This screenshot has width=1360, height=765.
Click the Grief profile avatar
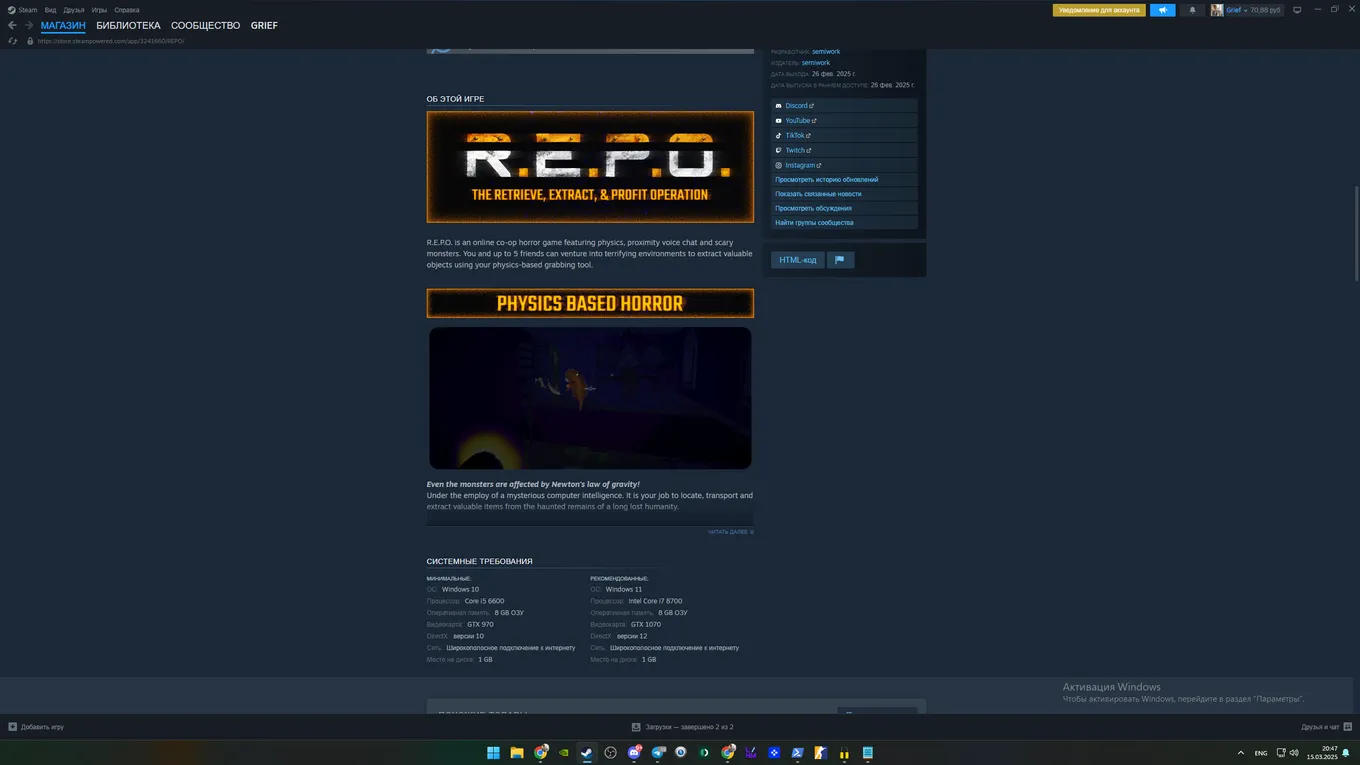tap(1217, 10)
